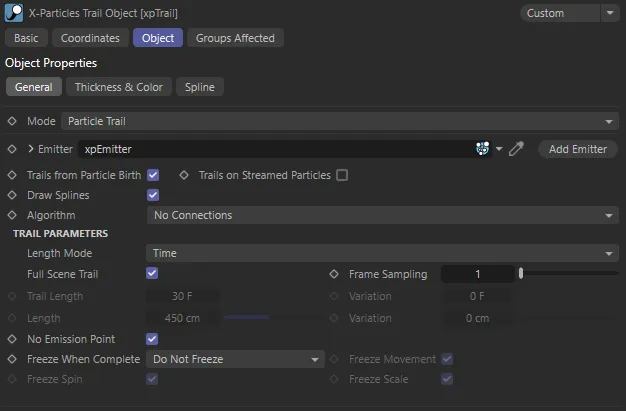This screenshot has width=626, height=411.
Task: Enable Trails on Streamed Particles checkbox
Action: point(342,175)
